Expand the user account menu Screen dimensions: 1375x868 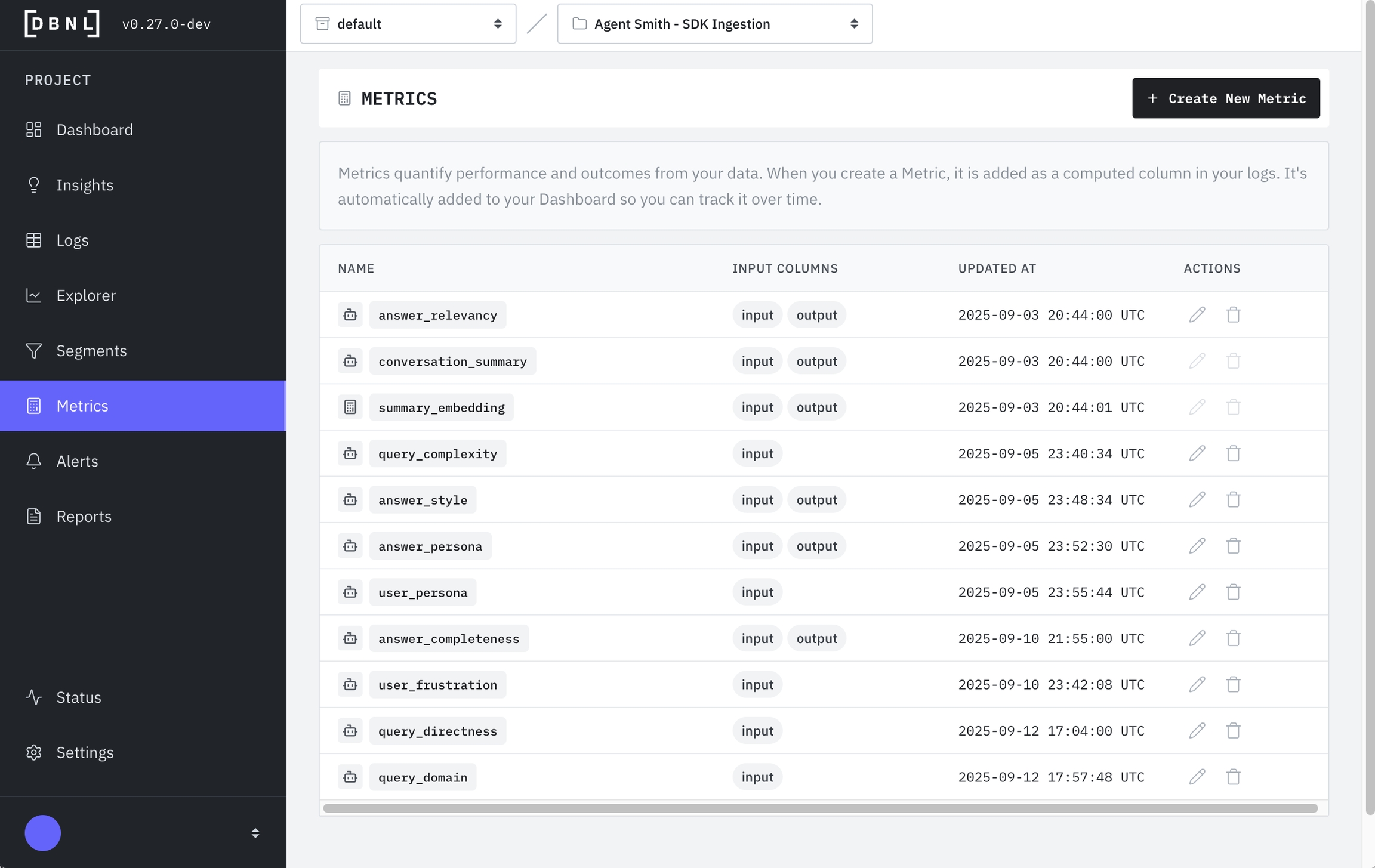255,833
